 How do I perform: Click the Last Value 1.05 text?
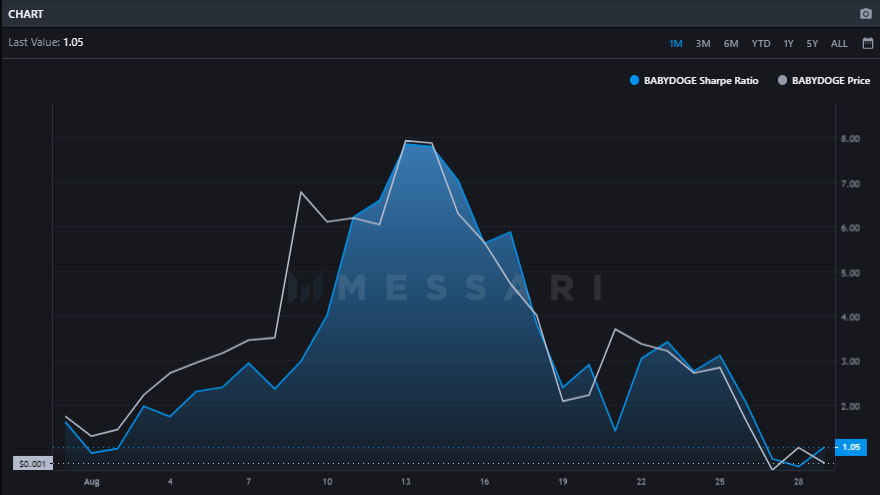point(45,43)
